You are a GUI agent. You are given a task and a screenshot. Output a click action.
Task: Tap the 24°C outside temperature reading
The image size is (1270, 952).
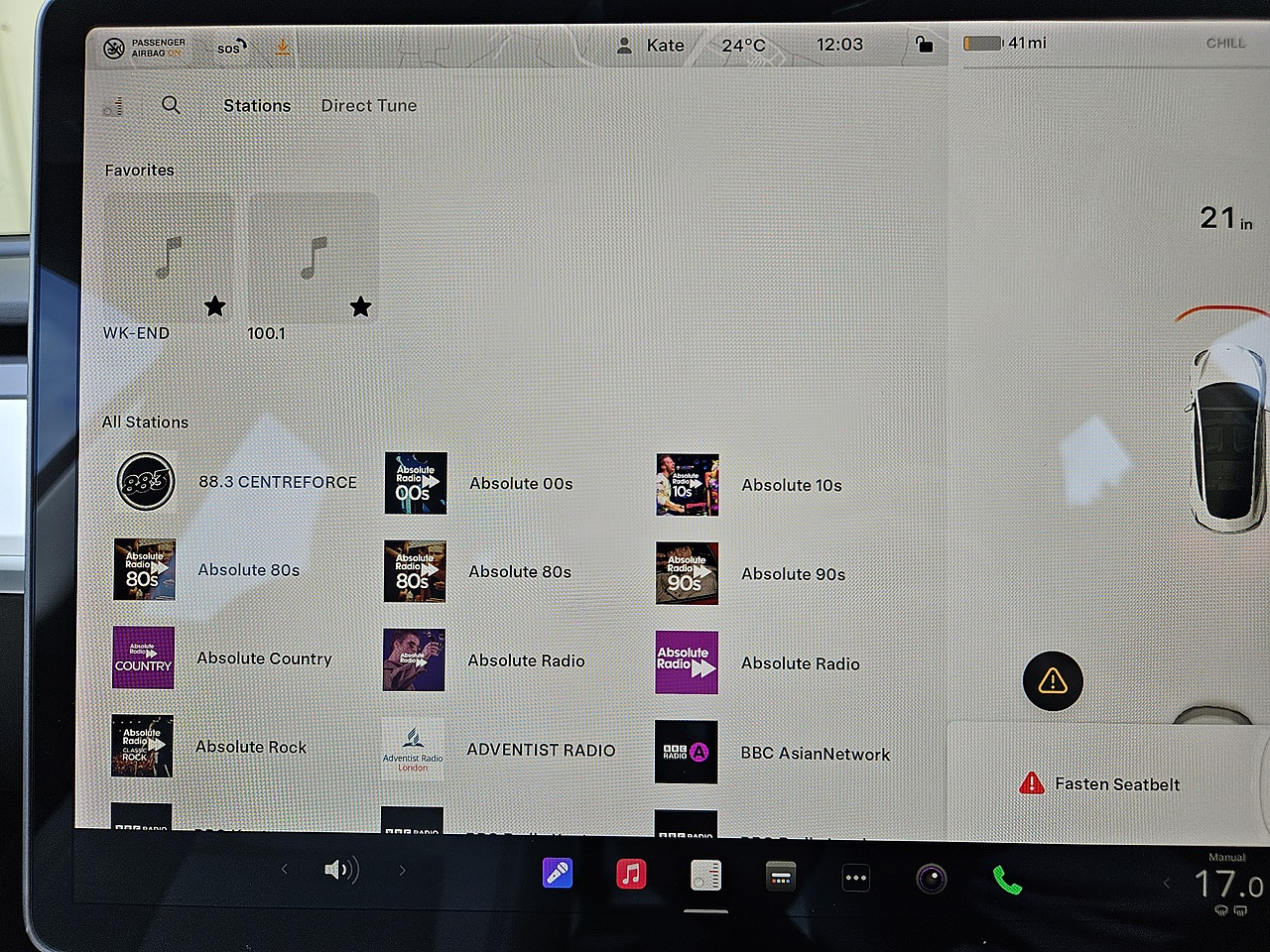tap(743, 46)
